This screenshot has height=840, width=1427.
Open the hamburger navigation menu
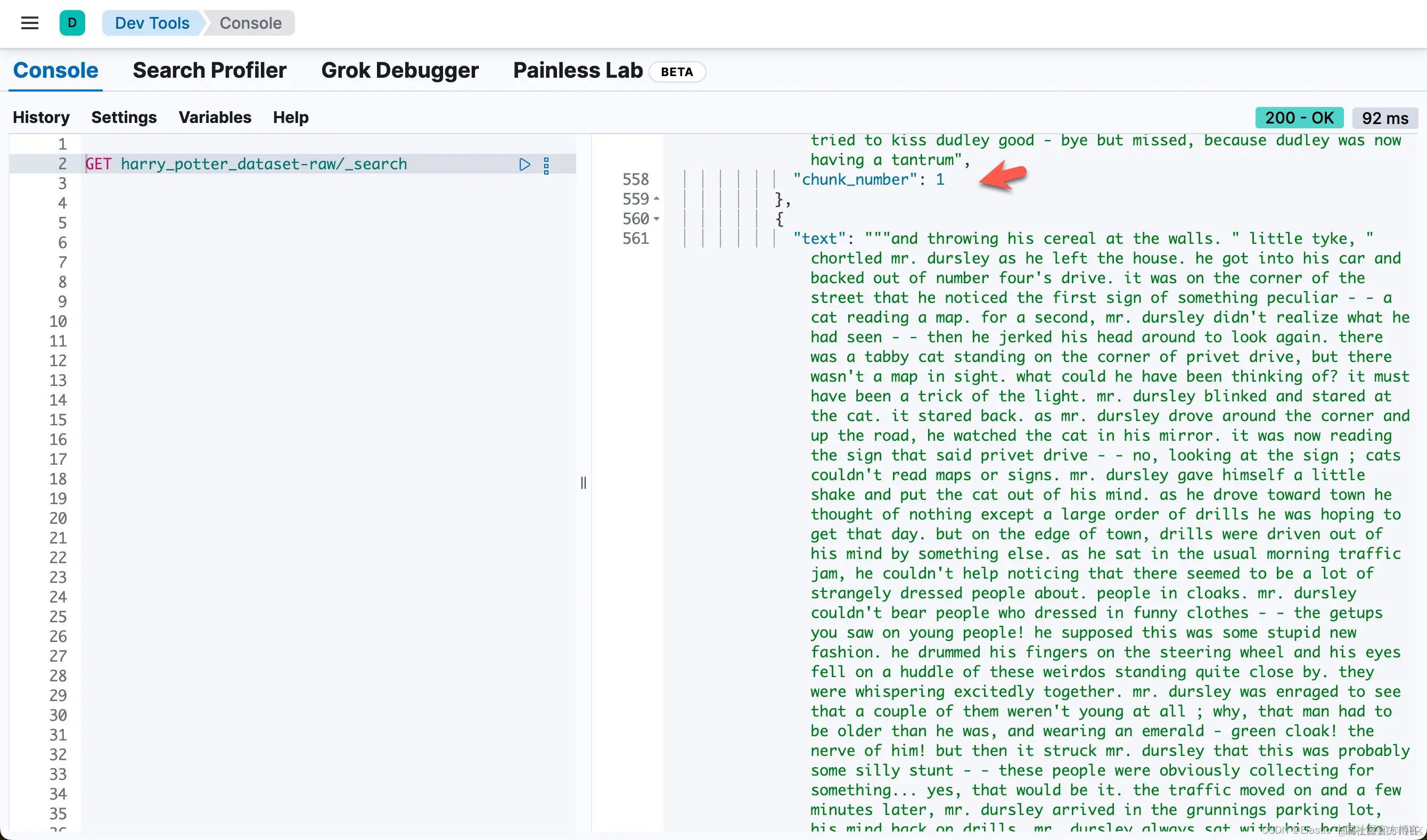(29, 23)
